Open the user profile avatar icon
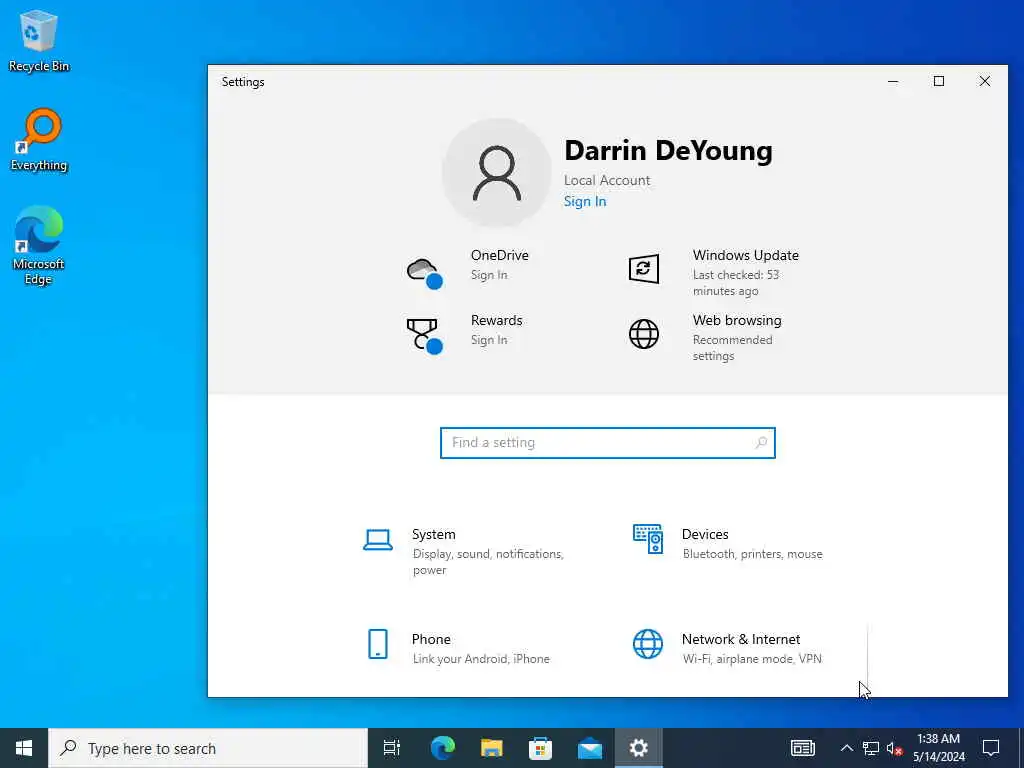Screen dimensions: 1024x768 coord(497,172)
